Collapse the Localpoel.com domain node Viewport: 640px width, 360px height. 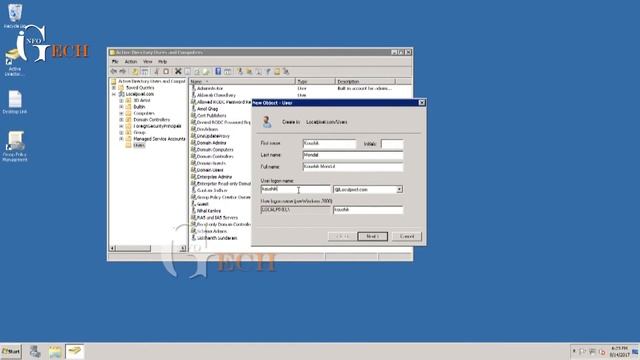[x=114, y=94]
